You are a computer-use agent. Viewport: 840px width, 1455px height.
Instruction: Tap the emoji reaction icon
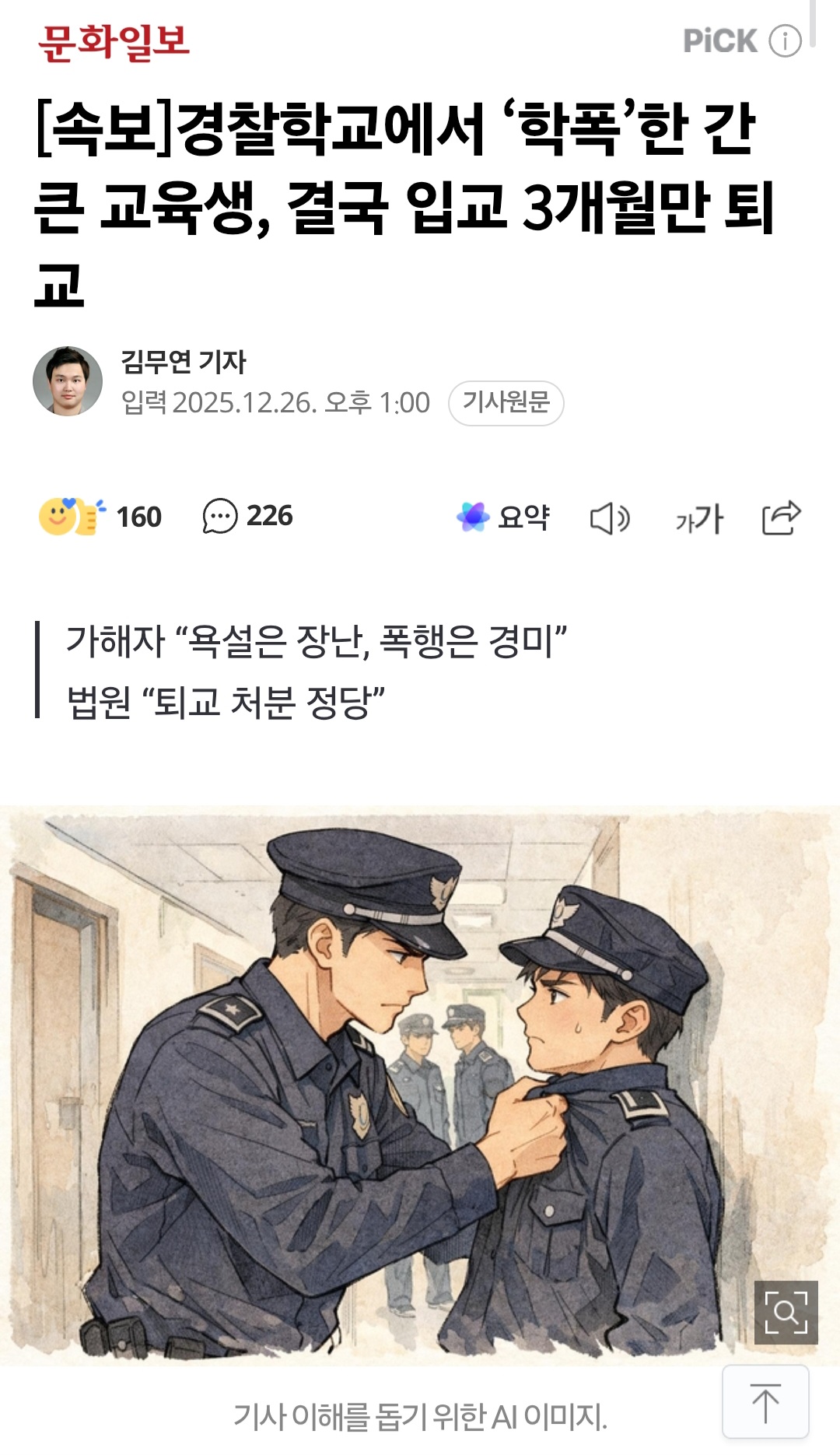(x=72, y=516)
